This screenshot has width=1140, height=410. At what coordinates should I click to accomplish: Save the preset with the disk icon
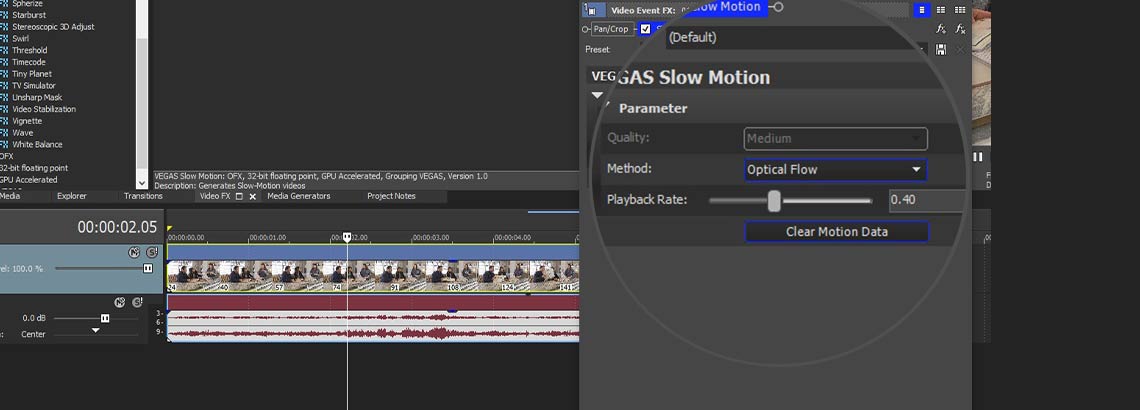[x=941, y=49]
